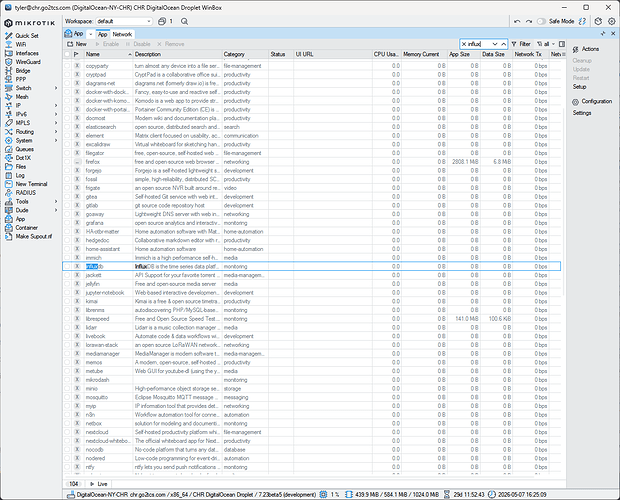Open the column chooser icon after Netw header

tap(563, 54)
